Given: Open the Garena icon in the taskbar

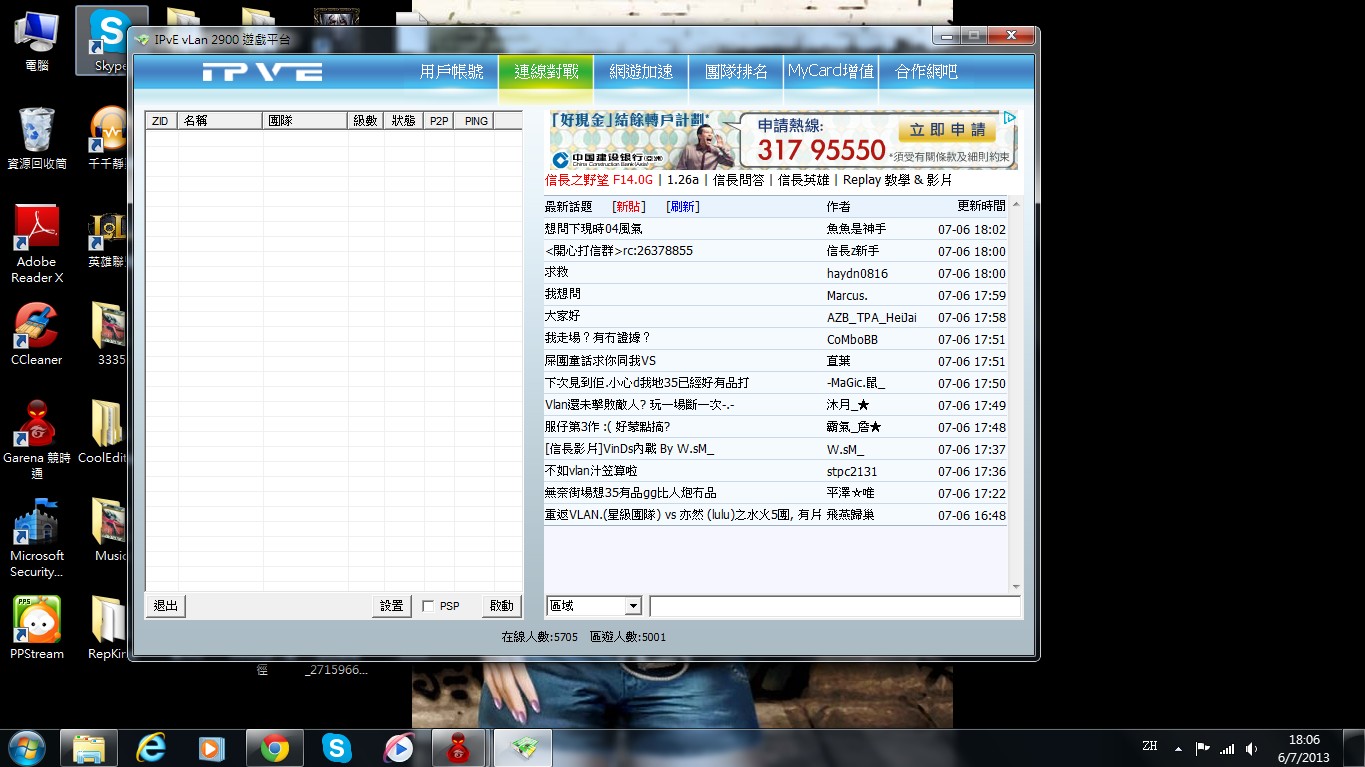Looking at the screenshot, I should 458,748.
